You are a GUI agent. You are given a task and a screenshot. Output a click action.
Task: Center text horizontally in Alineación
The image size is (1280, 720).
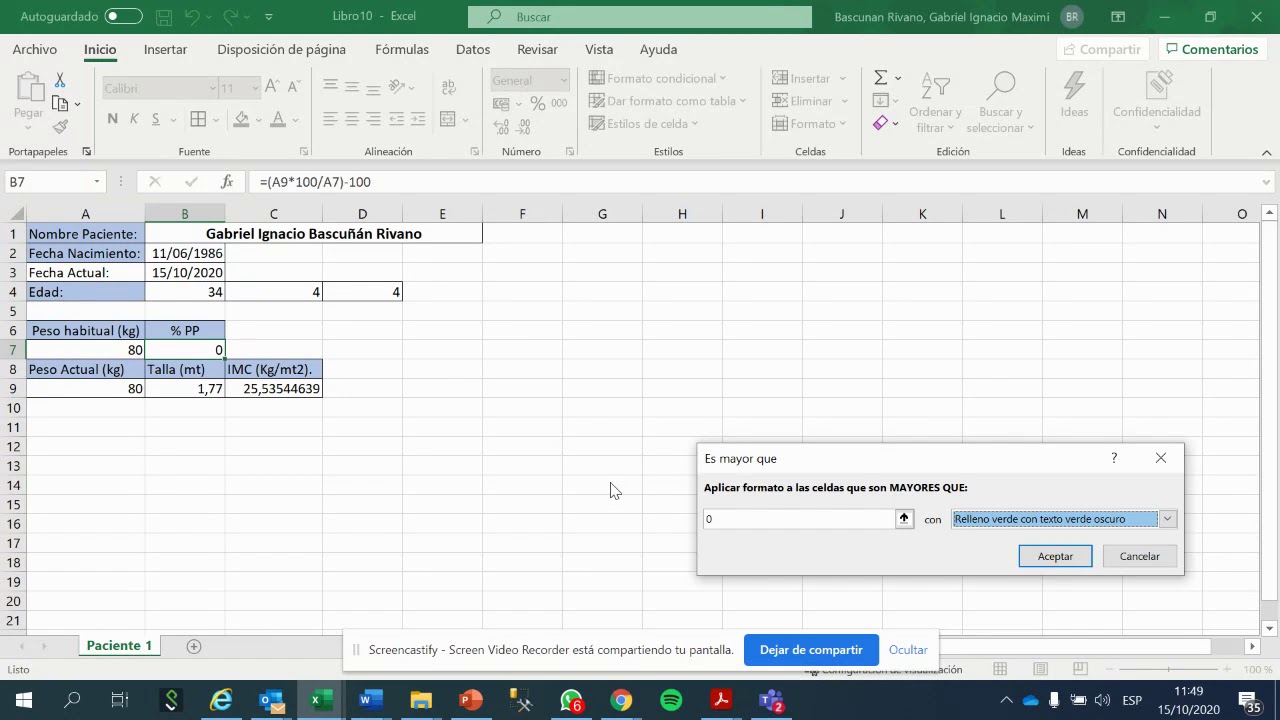pos(352,119)
